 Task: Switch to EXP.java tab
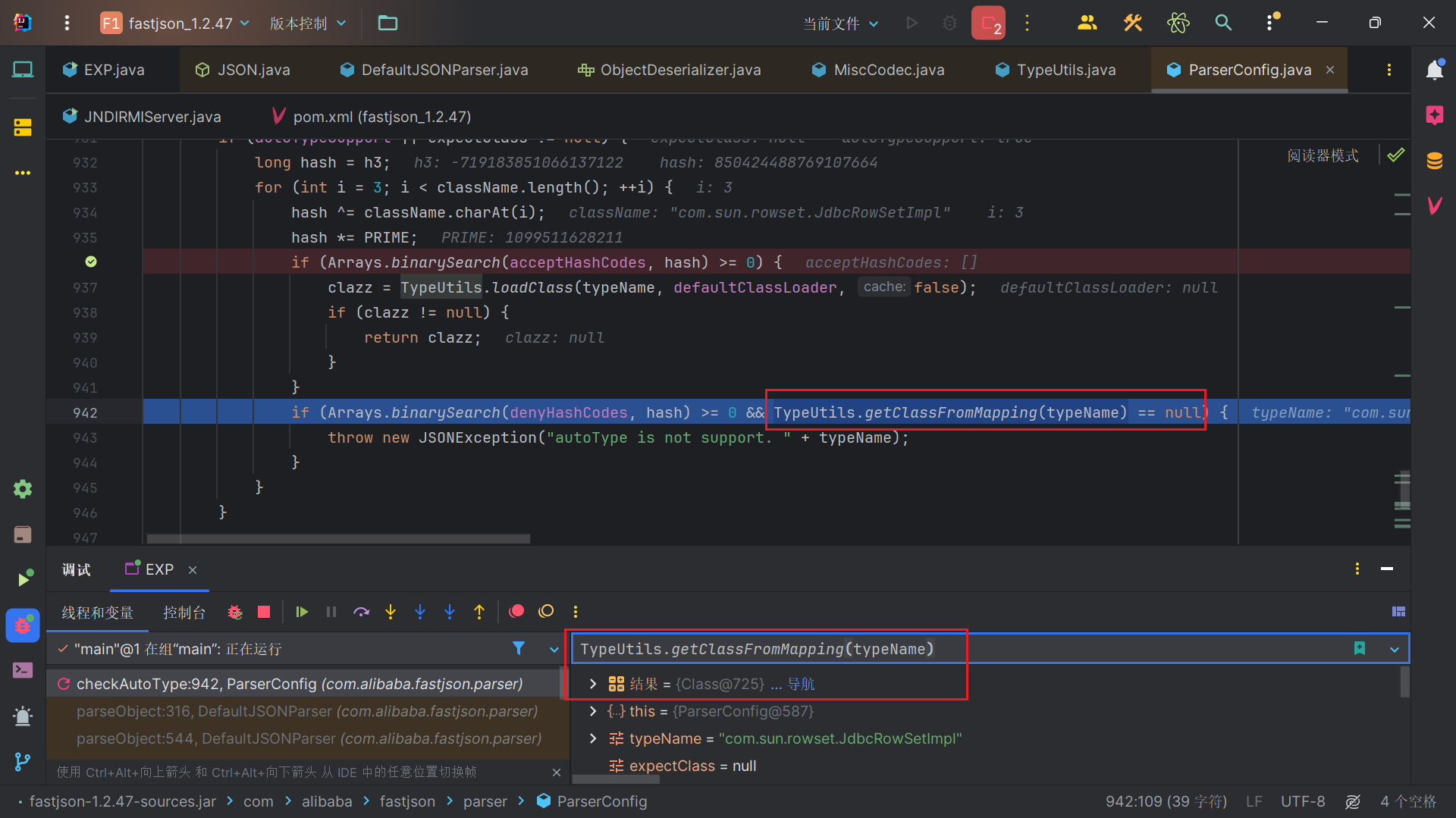pyautogui.click(x=104, y=70)
